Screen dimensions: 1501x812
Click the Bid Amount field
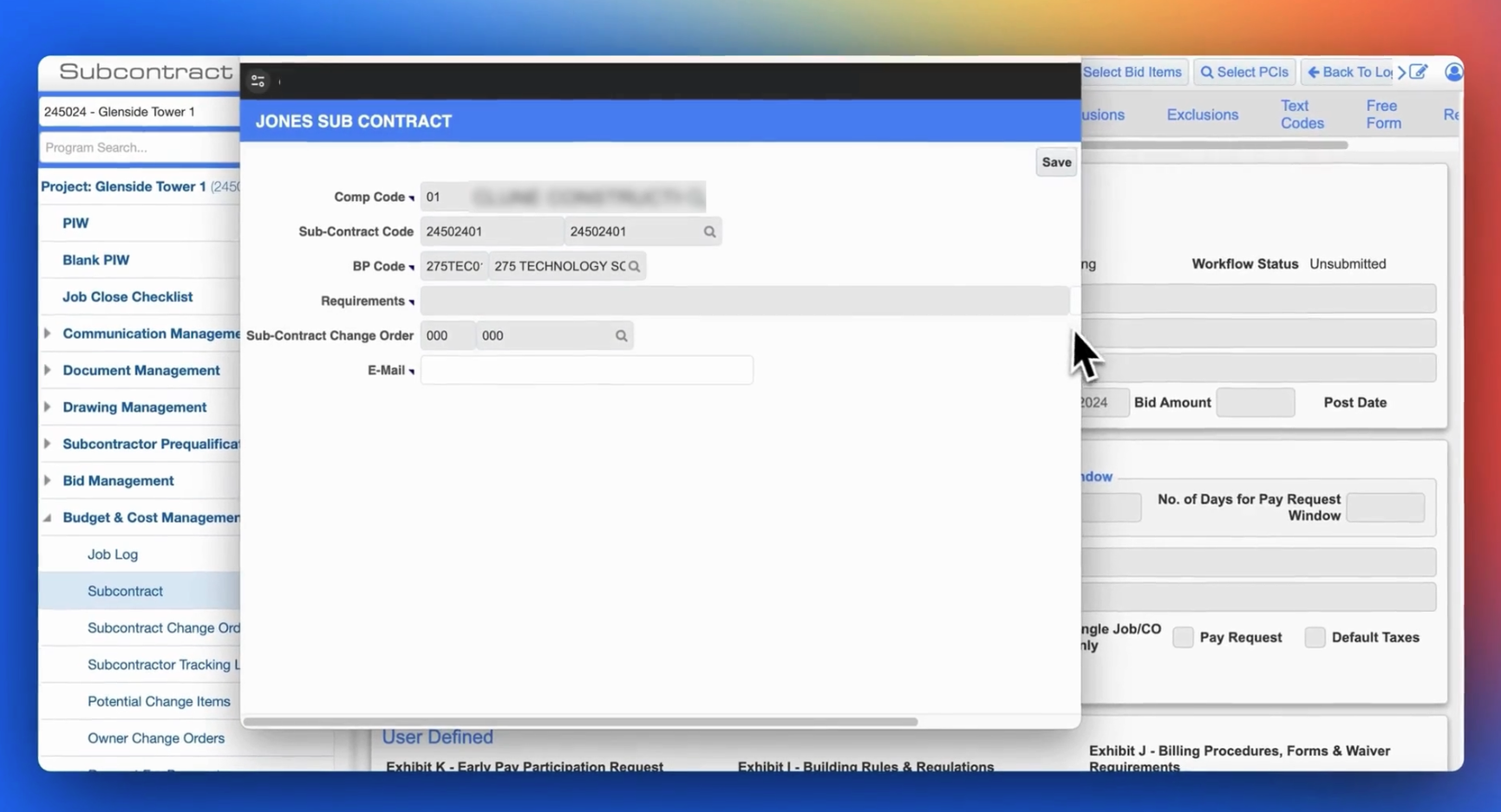point(1256,402)
